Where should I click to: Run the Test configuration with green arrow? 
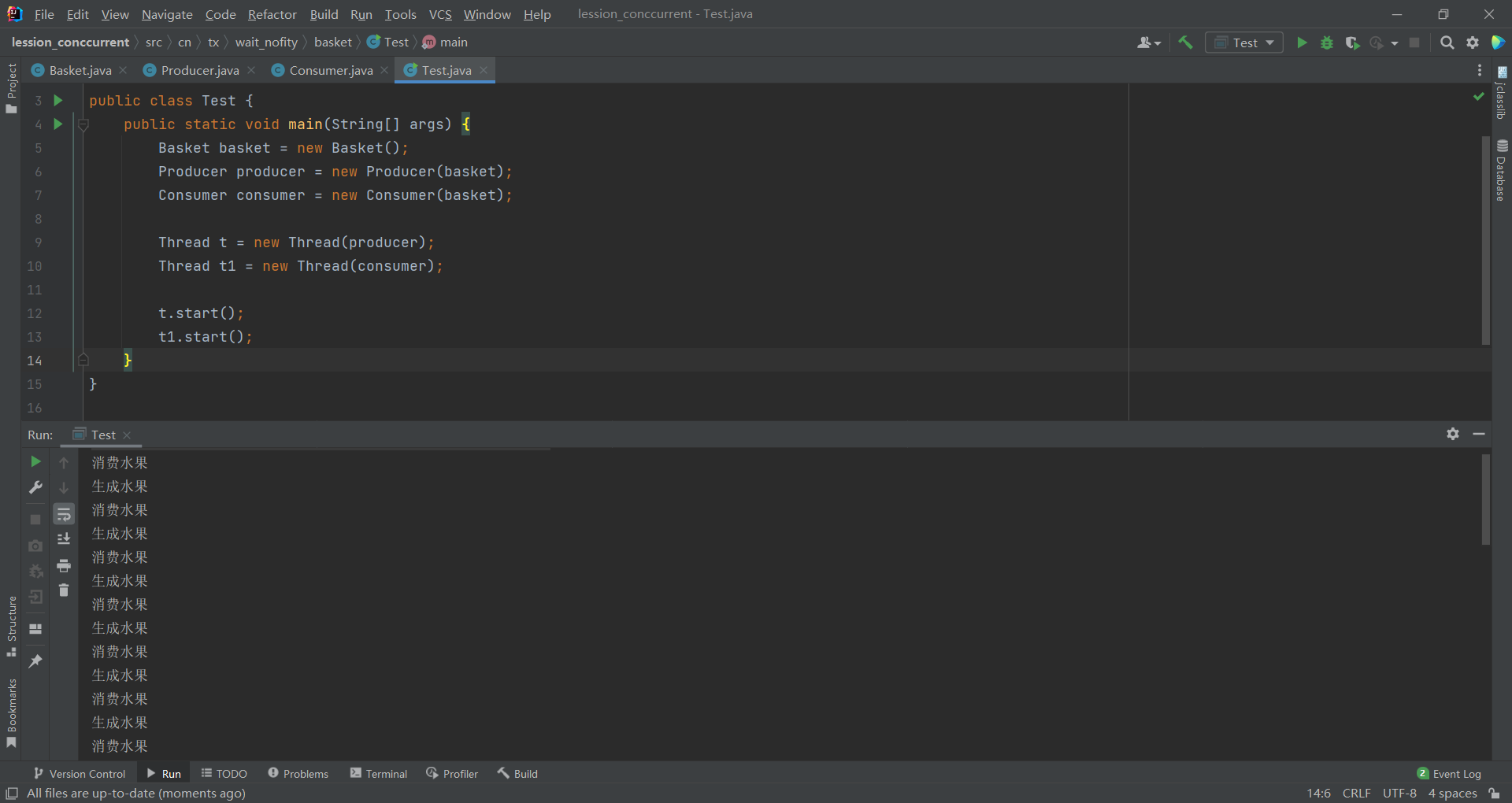coord(1302,43)
